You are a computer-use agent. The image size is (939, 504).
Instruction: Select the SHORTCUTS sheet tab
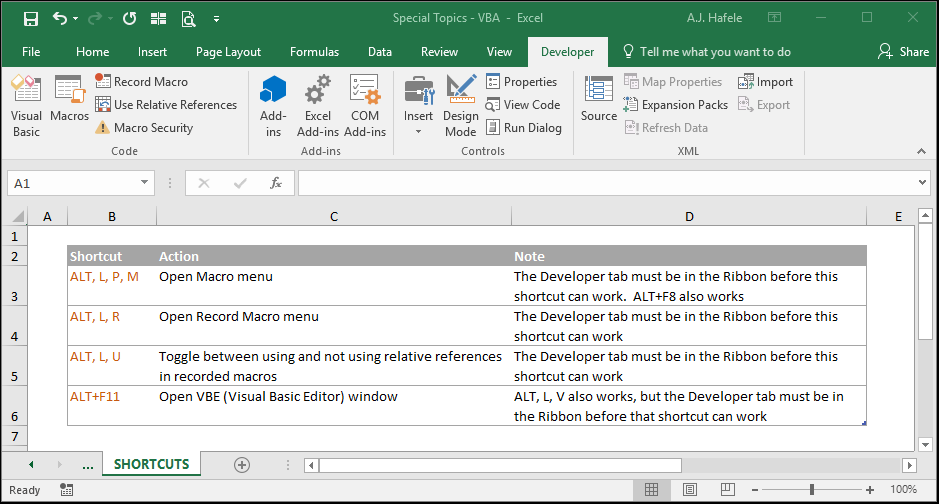click(152, 464)
